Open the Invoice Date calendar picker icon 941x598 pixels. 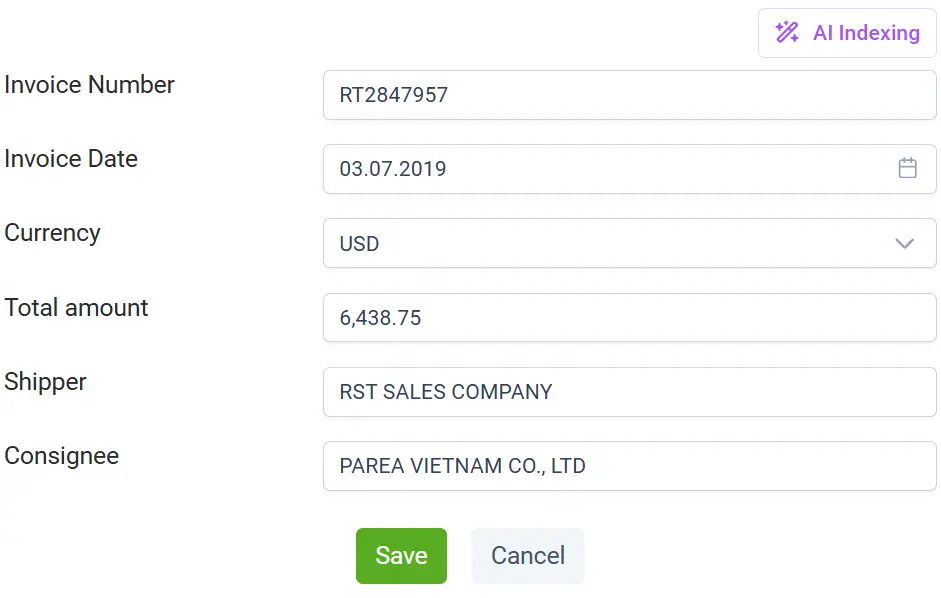[x=907, y=168]
